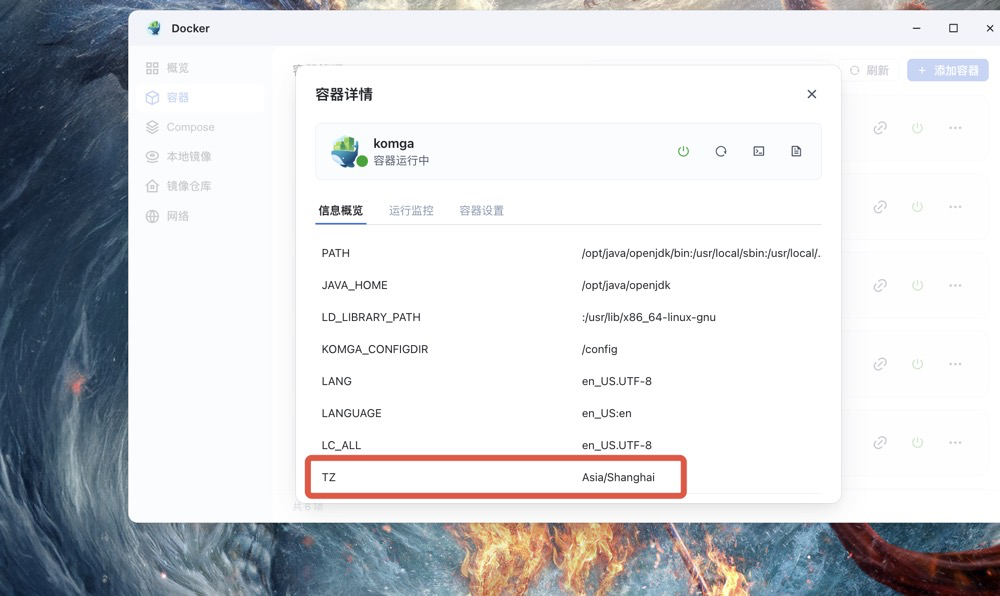Viewport: 1000px width, 596px height.
Task: Select the TZ variable name
Action: [x=328, y=477]
